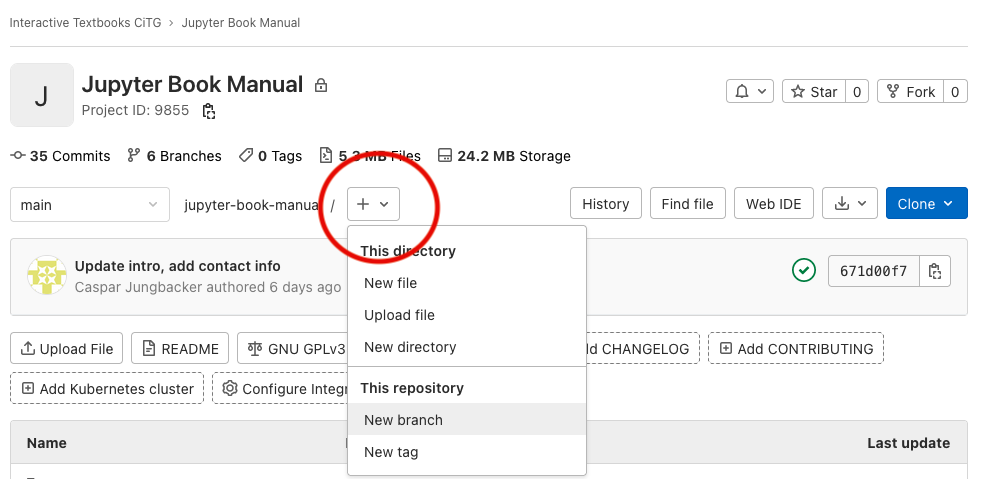Viewport: 983px width, 479px height.
Task: Click the jupyter-book-manual path link
Action: [252, 205]
